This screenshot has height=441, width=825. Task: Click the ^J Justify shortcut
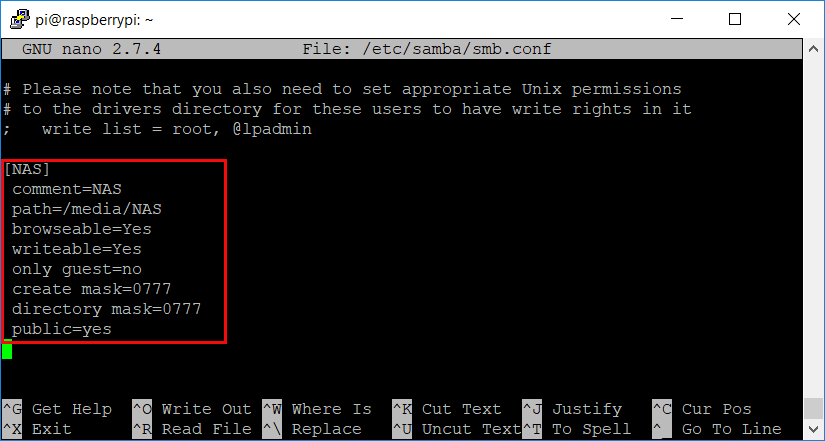pyautogui.click(x=572, y=409)
